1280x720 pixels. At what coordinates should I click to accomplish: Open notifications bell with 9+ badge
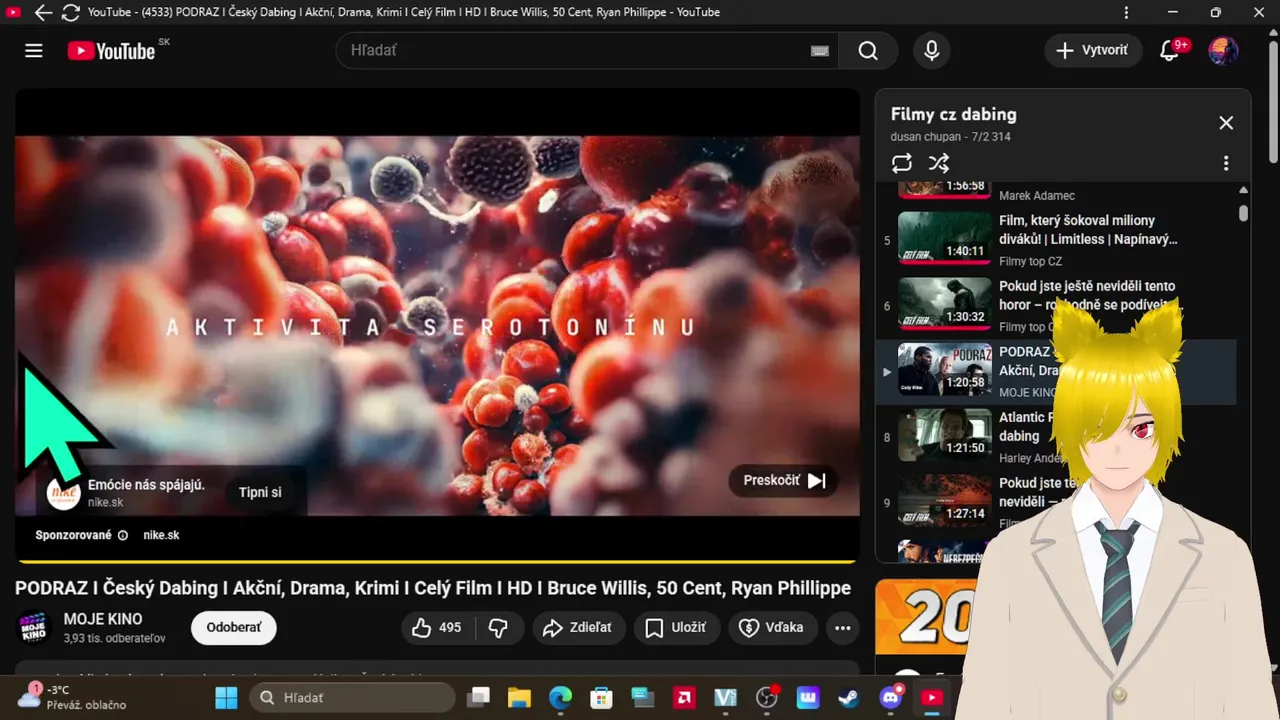(x=1170, y=51)
